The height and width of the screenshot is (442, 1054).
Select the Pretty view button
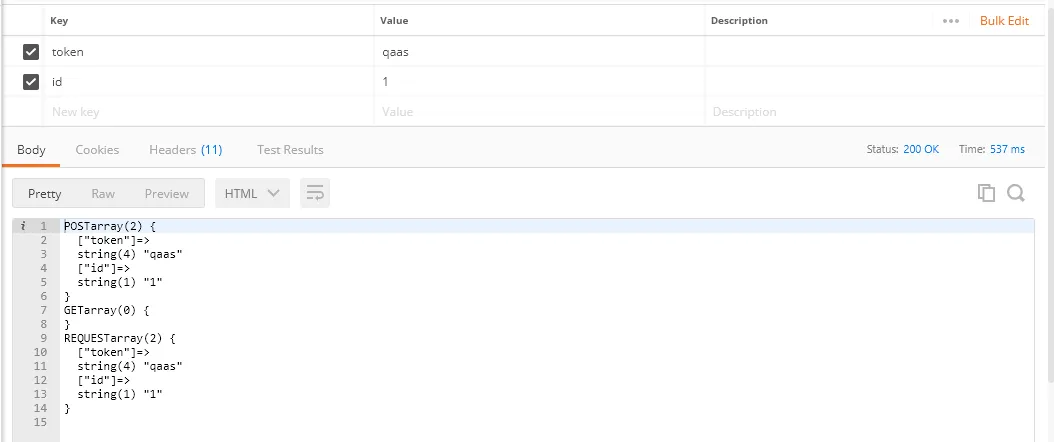click(x=45, y=193)
